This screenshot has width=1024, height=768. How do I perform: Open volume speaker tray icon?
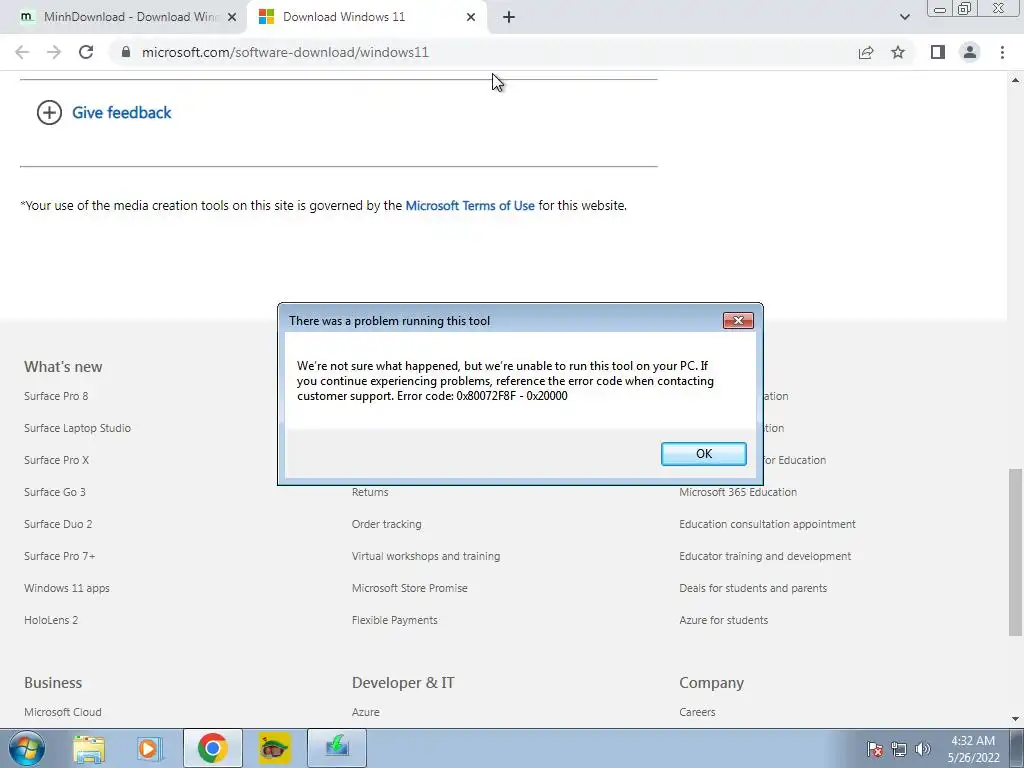(x=923, y=749)
